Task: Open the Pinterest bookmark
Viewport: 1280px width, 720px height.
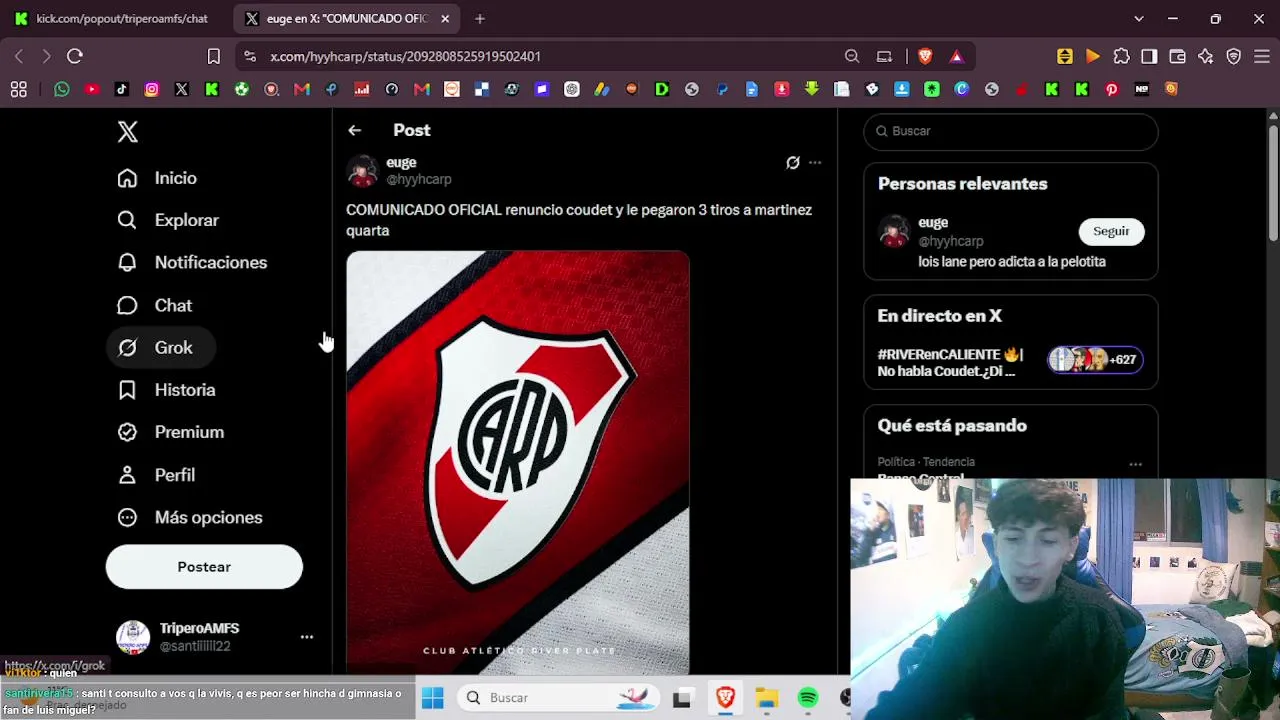Action: 1112,89
